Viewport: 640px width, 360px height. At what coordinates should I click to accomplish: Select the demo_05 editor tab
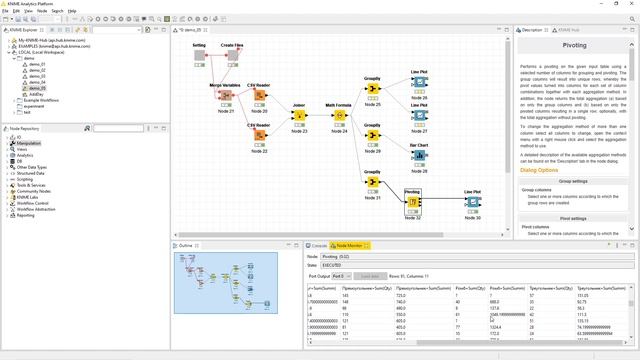(190, 30)
